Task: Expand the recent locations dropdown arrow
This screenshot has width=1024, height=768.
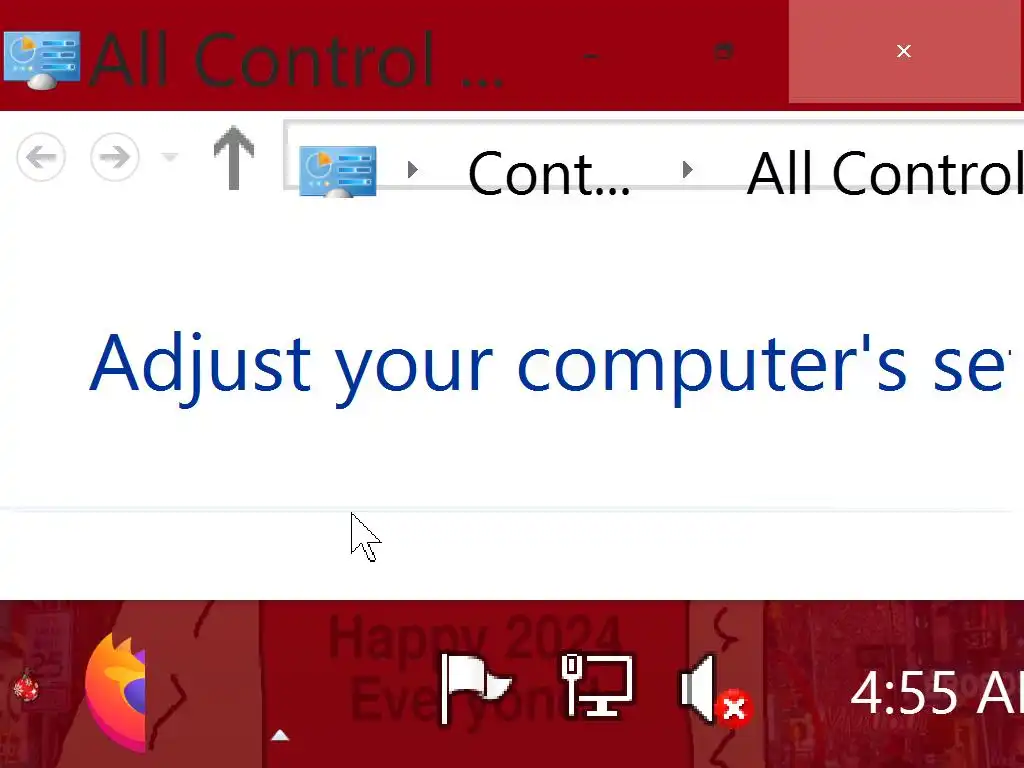Action: pos(170,157)
